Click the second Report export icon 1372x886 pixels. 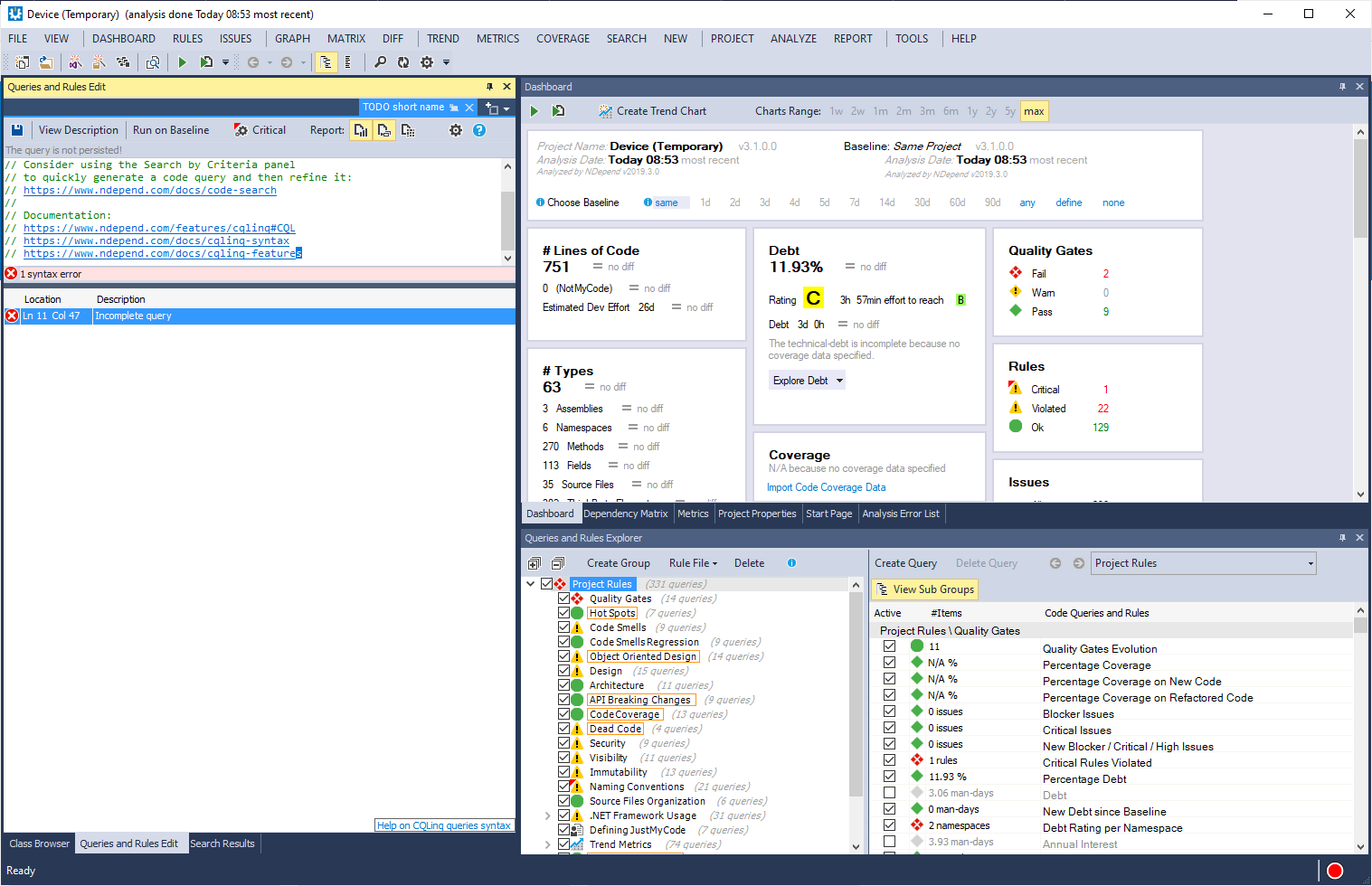(x=384, y=130)
